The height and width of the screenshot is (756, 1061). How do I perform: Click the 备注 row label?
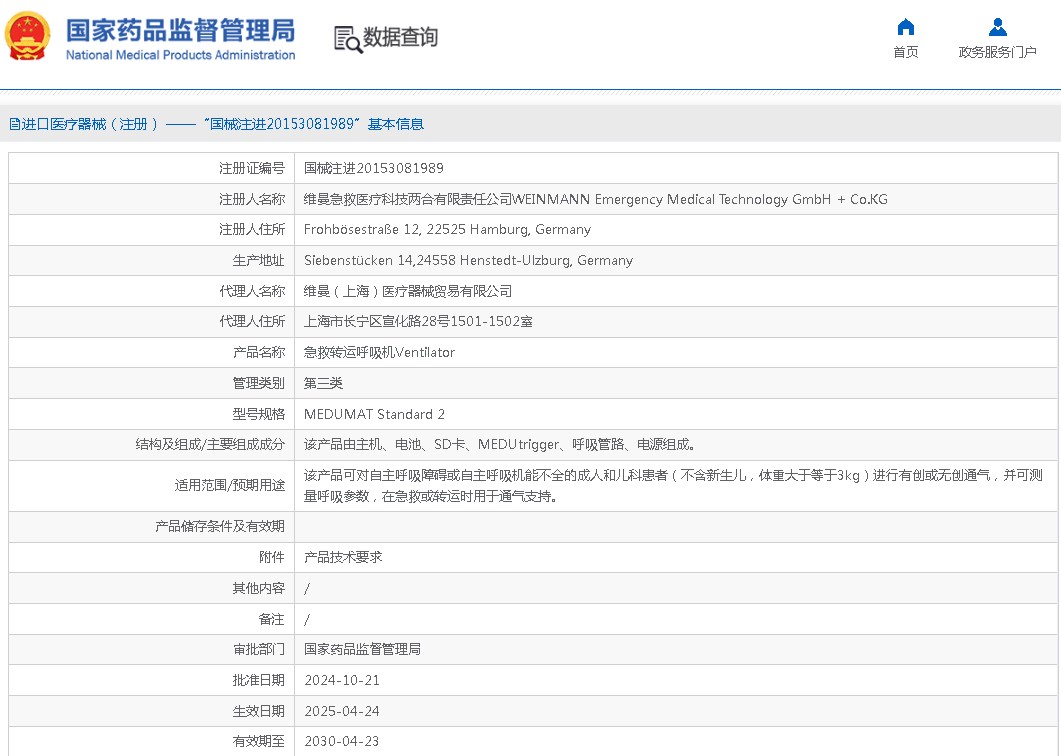(272, 619)
